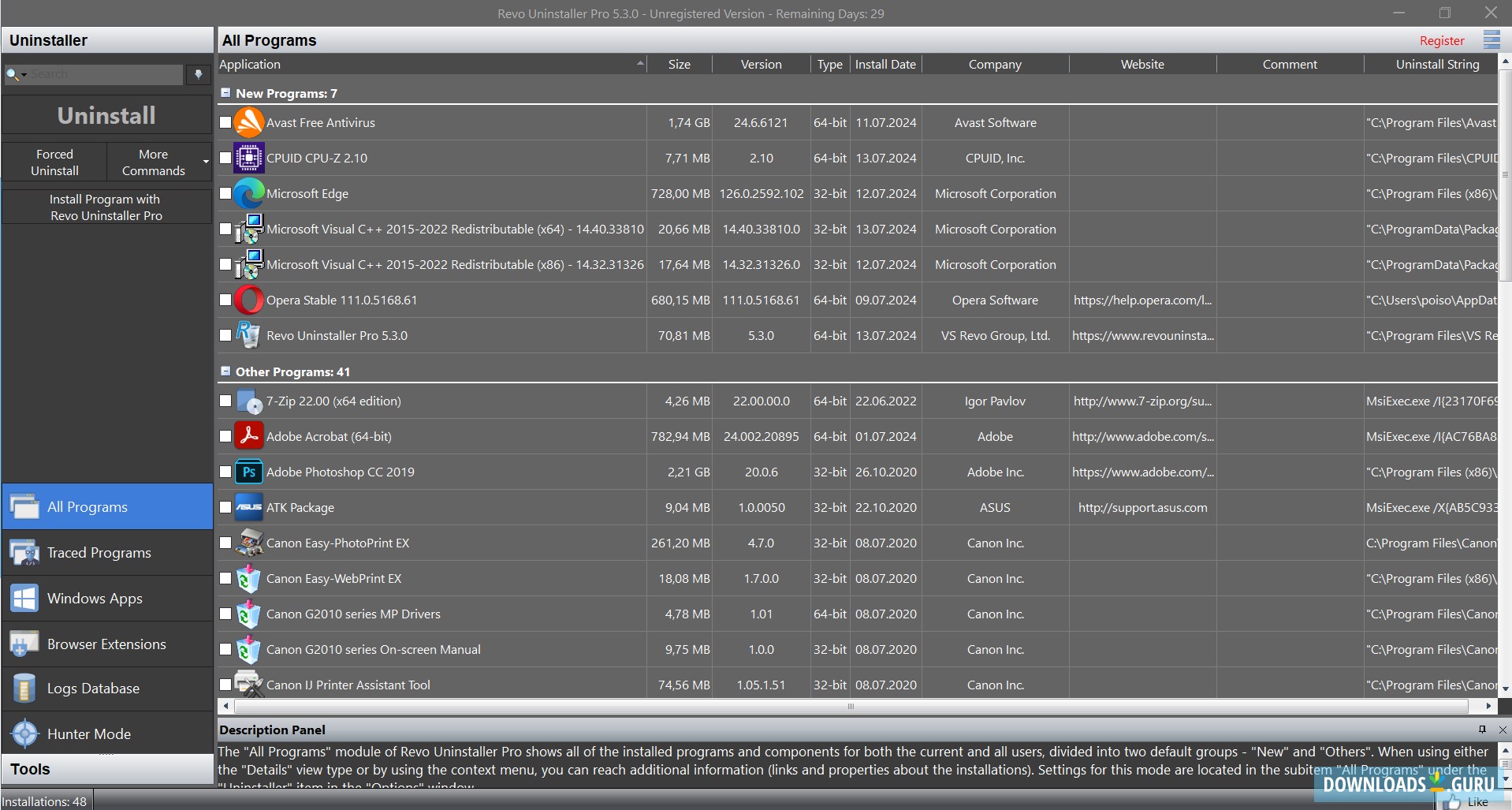The image size is (1512, 810).
Task: Click the Canon IJ Printer Assistant Tool icon
Action: click(x=248, y=683)
